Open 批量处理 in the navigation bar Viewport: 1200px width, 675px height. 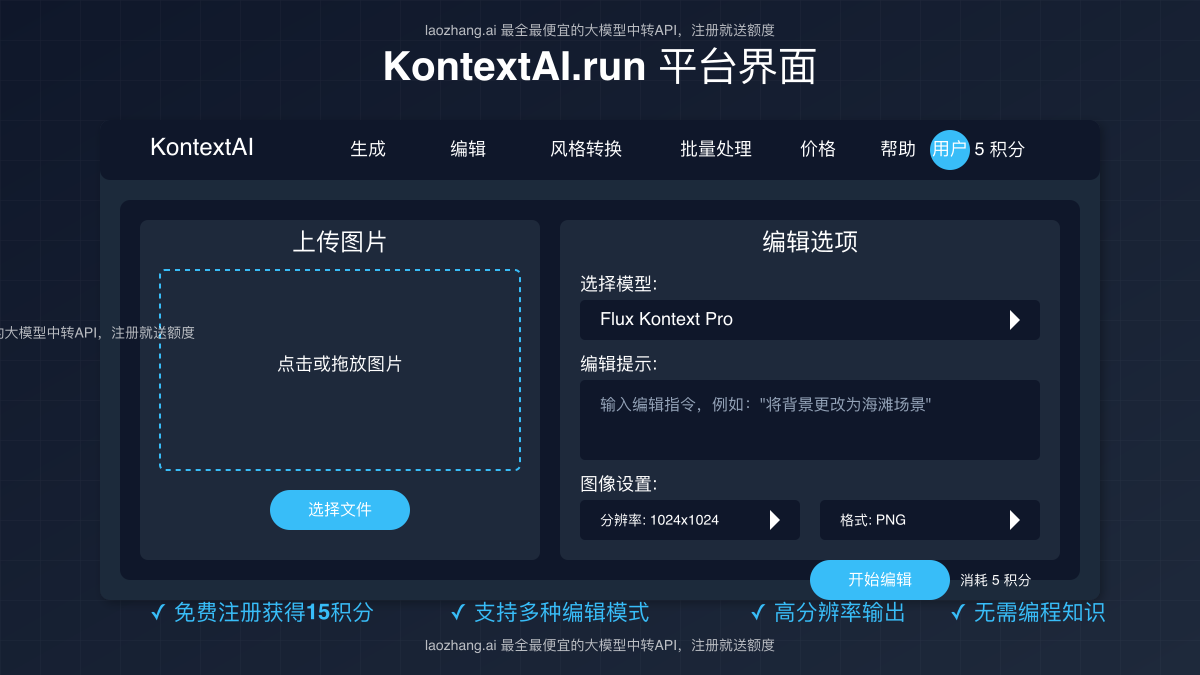pyautogui.click(x=716, y=149)
